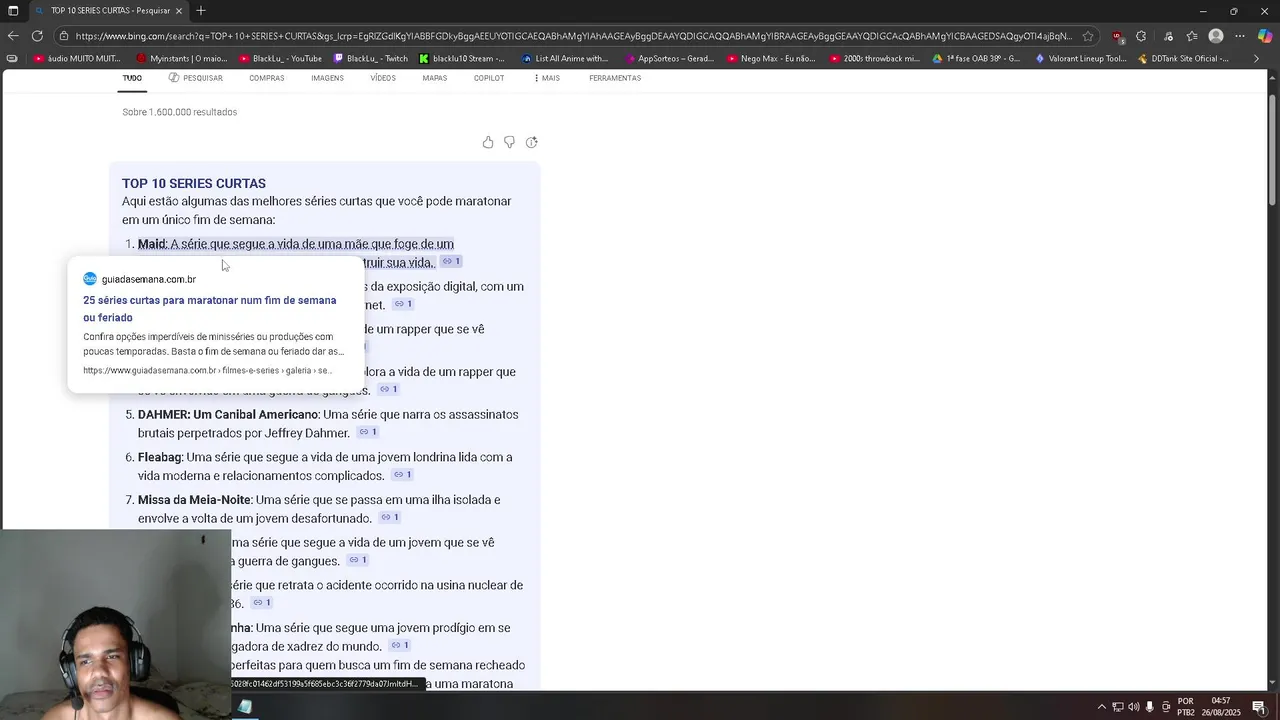Open the POR PTB2 language indicator
1280x720 pixels.
(1186, 707)
